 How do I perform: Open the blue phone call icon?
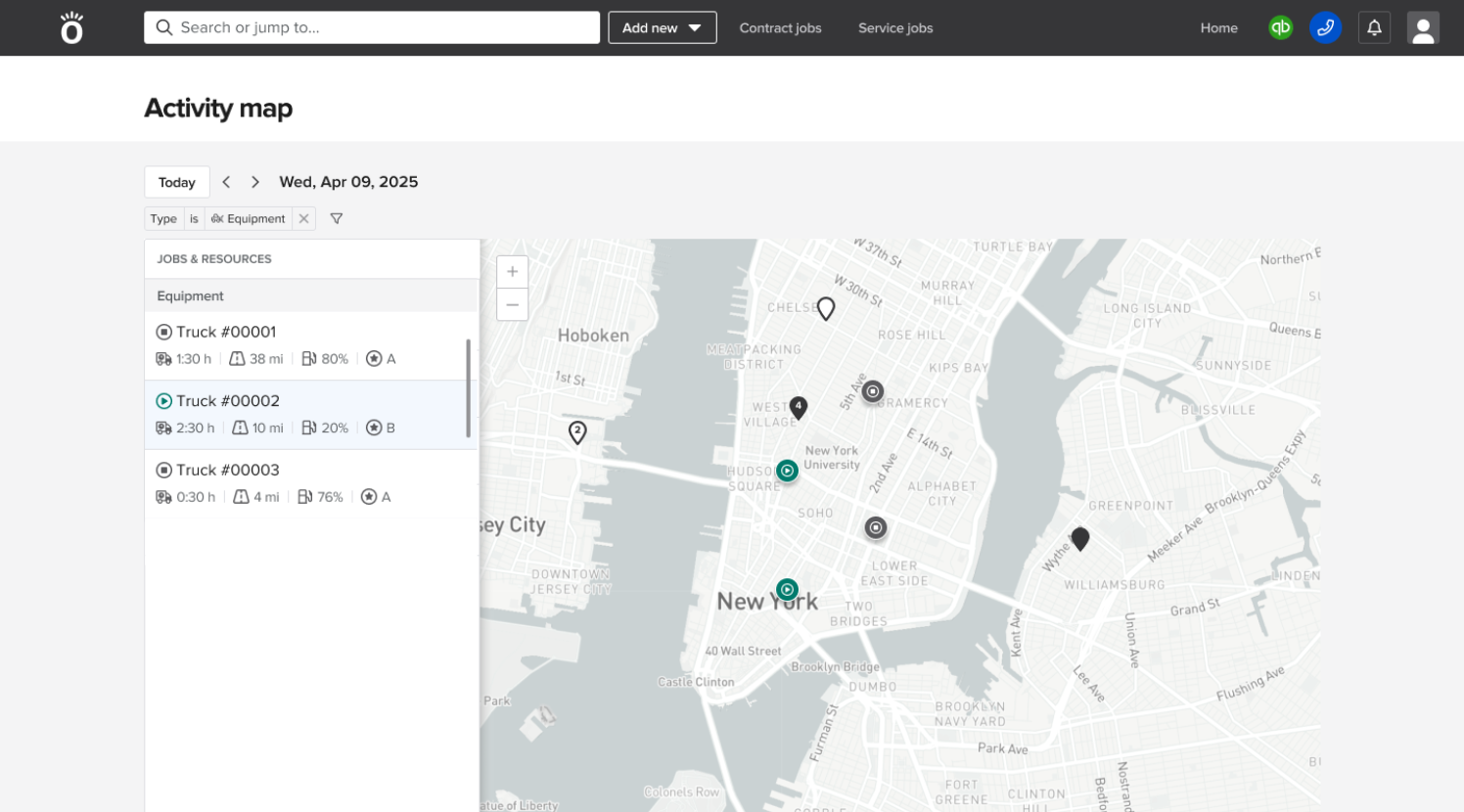(x=1325, y=27)
